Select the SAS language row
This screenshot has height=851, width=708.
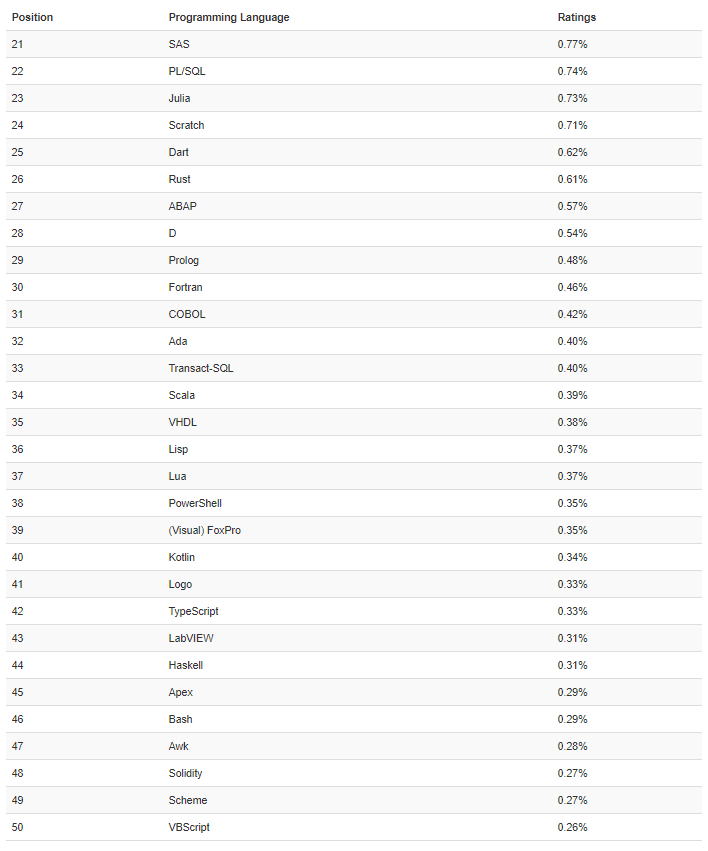point(354,44)
